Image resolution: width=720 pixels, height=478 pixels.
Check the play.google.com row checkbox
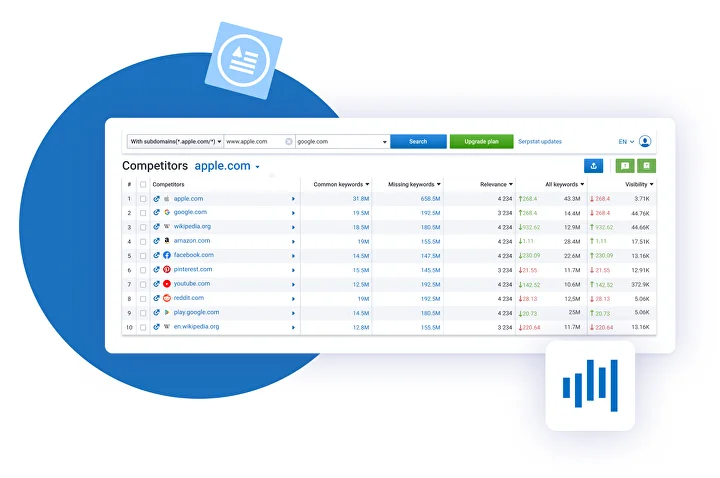point(143,313)
